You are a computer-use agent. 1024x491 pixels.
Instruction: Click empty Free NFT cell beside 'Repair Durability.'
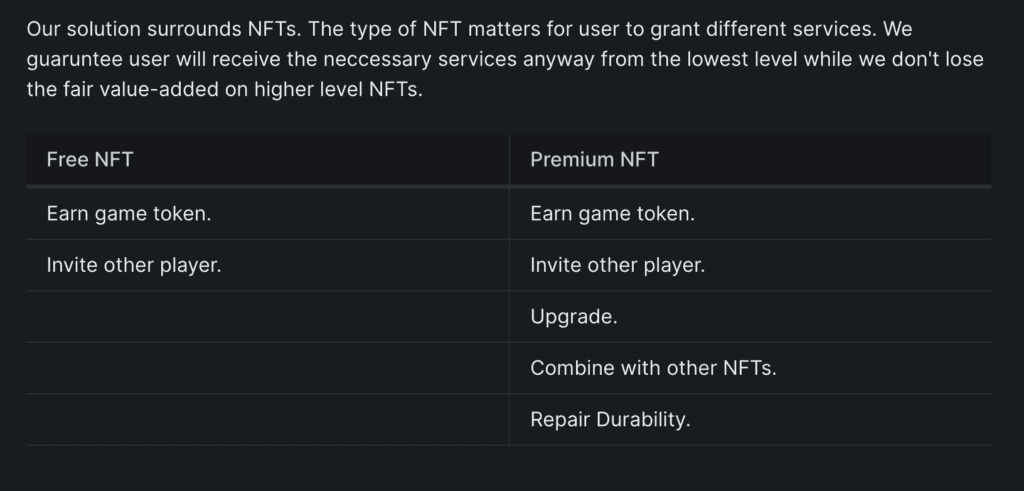click(x=267, y=420)
